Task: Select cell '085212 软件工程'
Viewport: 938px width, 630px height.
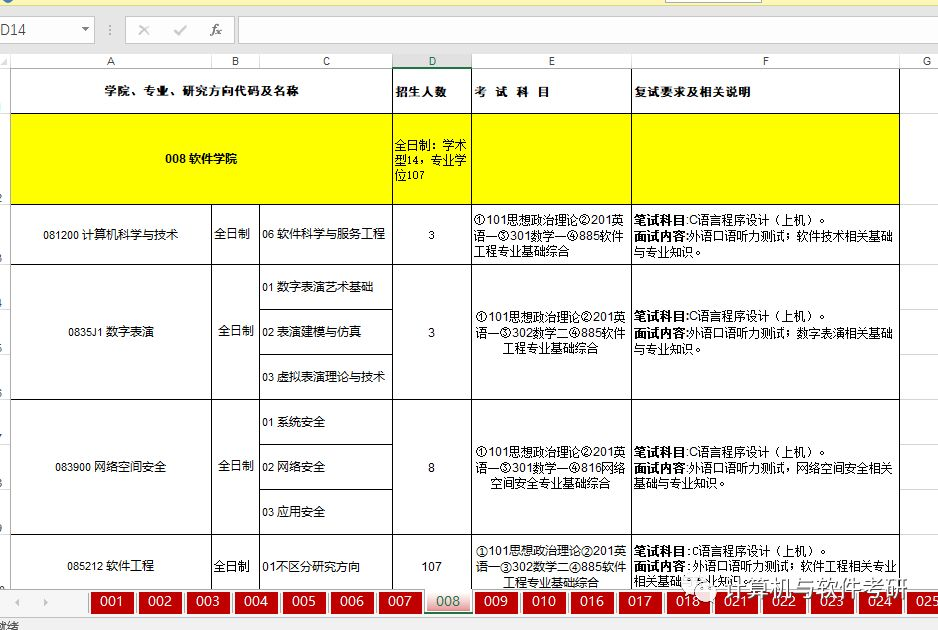Action: pyautogui.click(x=111, y=564)
